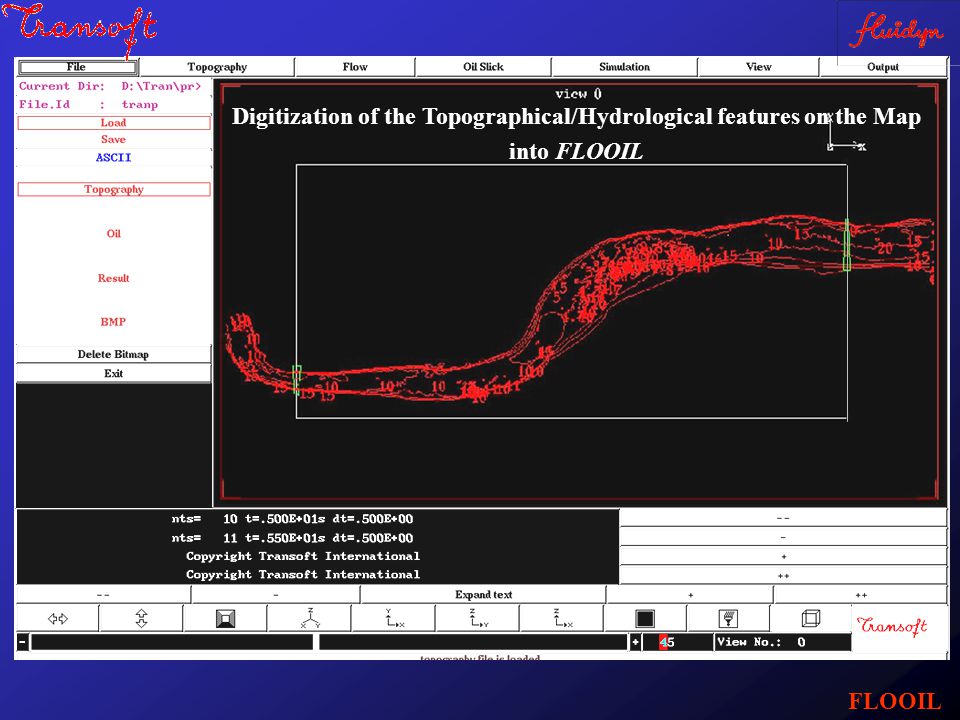Open the Flow menu
Screen dimensions: 960x720
(x=355, y=67)
